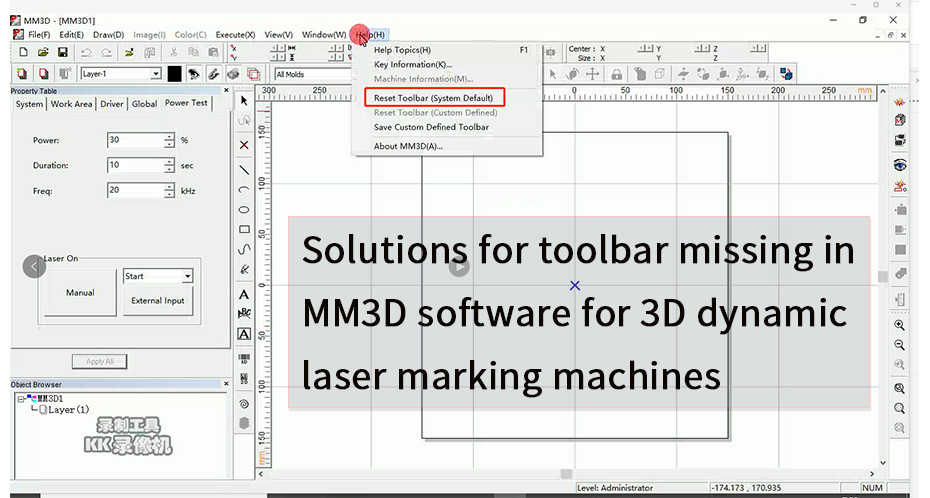Click the External Input button
This screenshot has height=498, width=930.
pos(158,301)
